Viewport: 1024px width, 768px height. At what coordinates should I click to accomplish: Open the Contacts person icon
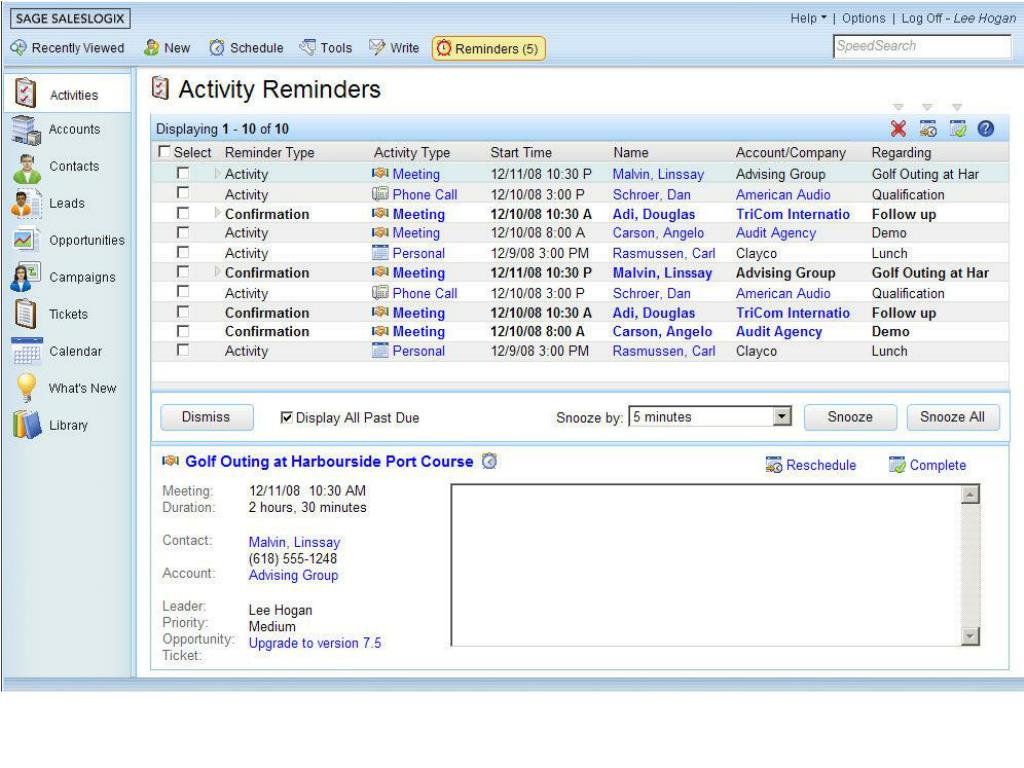[27, 168]
